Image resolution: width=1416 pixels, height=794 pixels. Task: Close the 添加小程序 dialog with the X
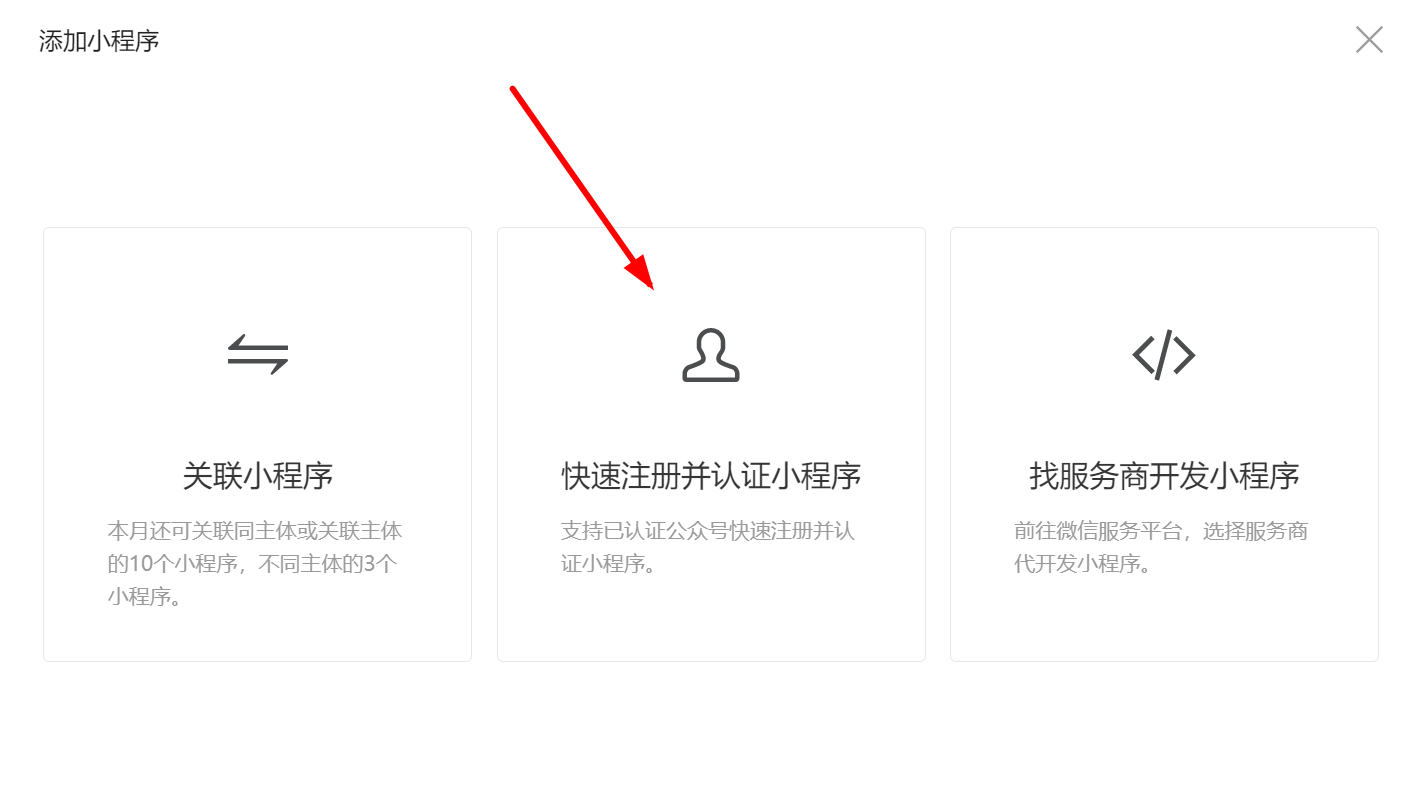(1369, 40)
